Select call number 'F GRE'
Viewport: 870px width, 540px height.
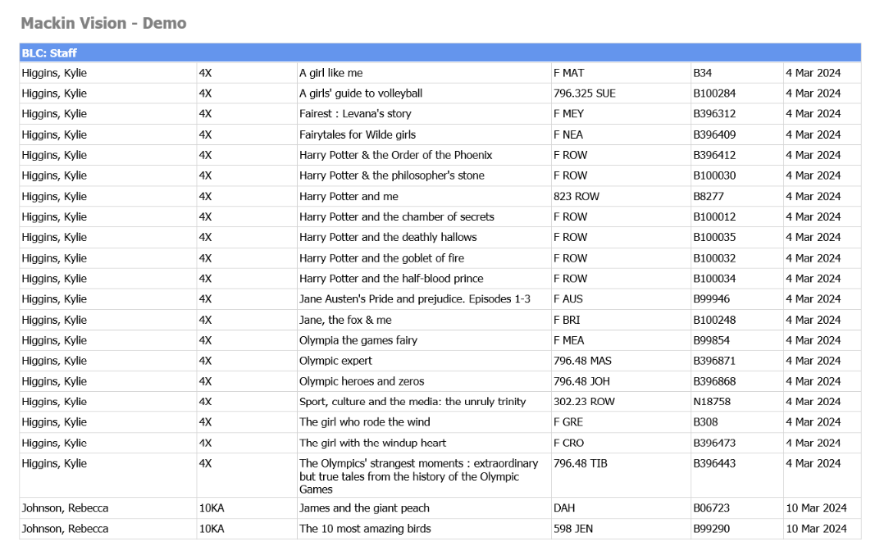[568, 422]
